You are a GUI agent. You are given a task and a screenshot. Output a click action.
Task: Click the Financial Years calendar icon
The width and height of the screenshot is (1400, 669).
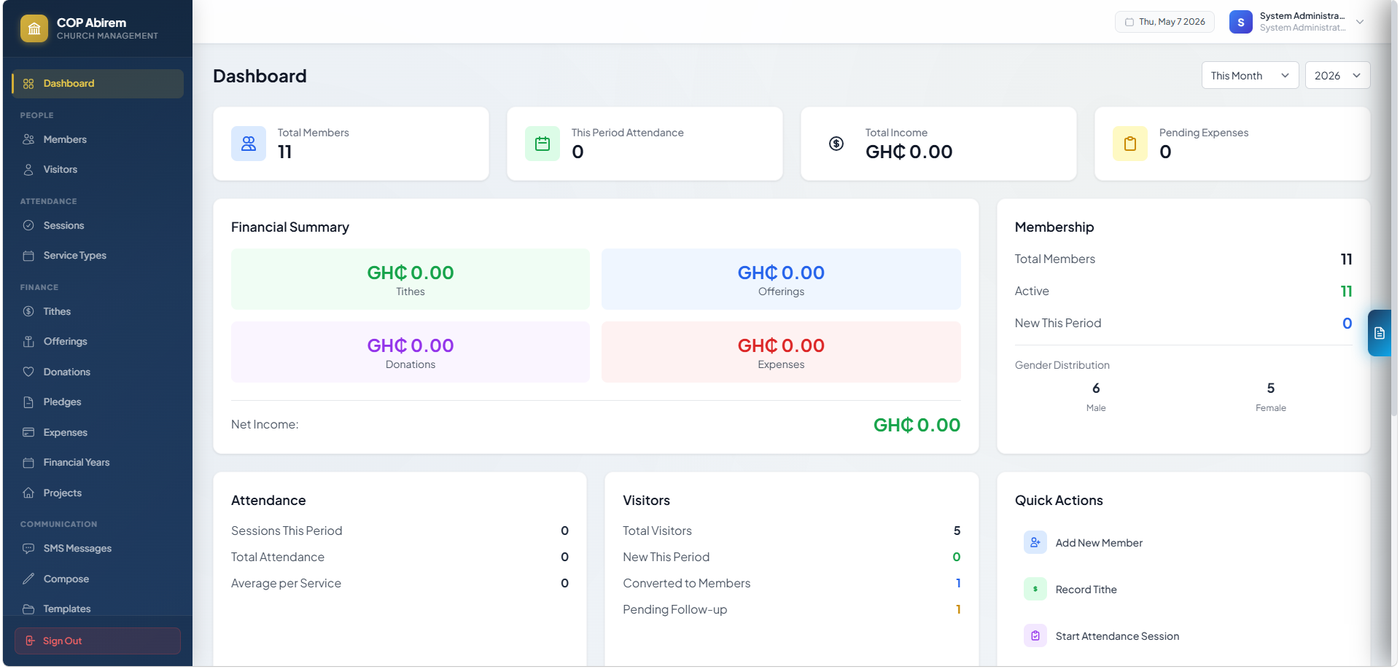(28, 463)
